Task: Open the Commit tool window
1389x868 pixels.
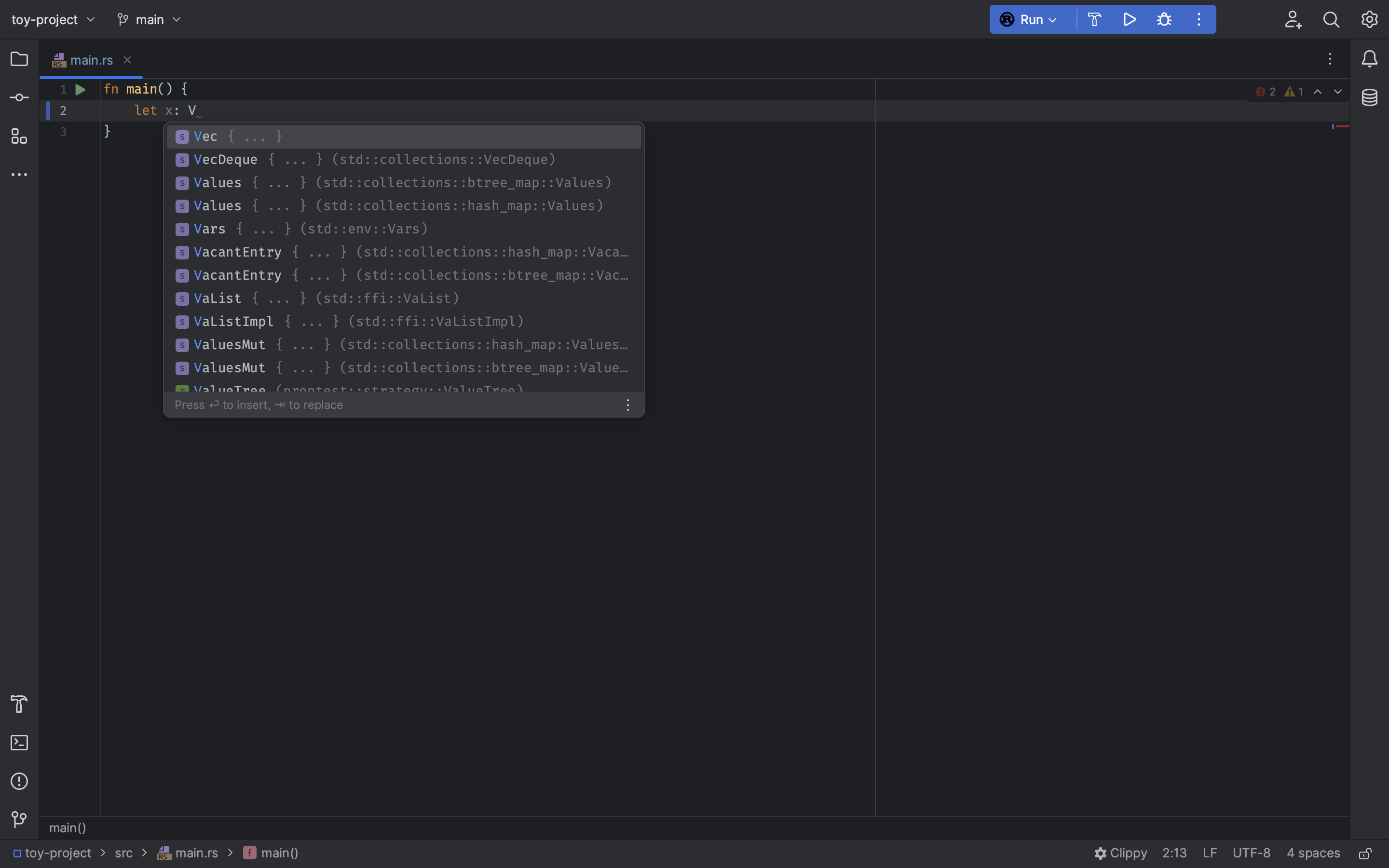Action: pos(19,97)
